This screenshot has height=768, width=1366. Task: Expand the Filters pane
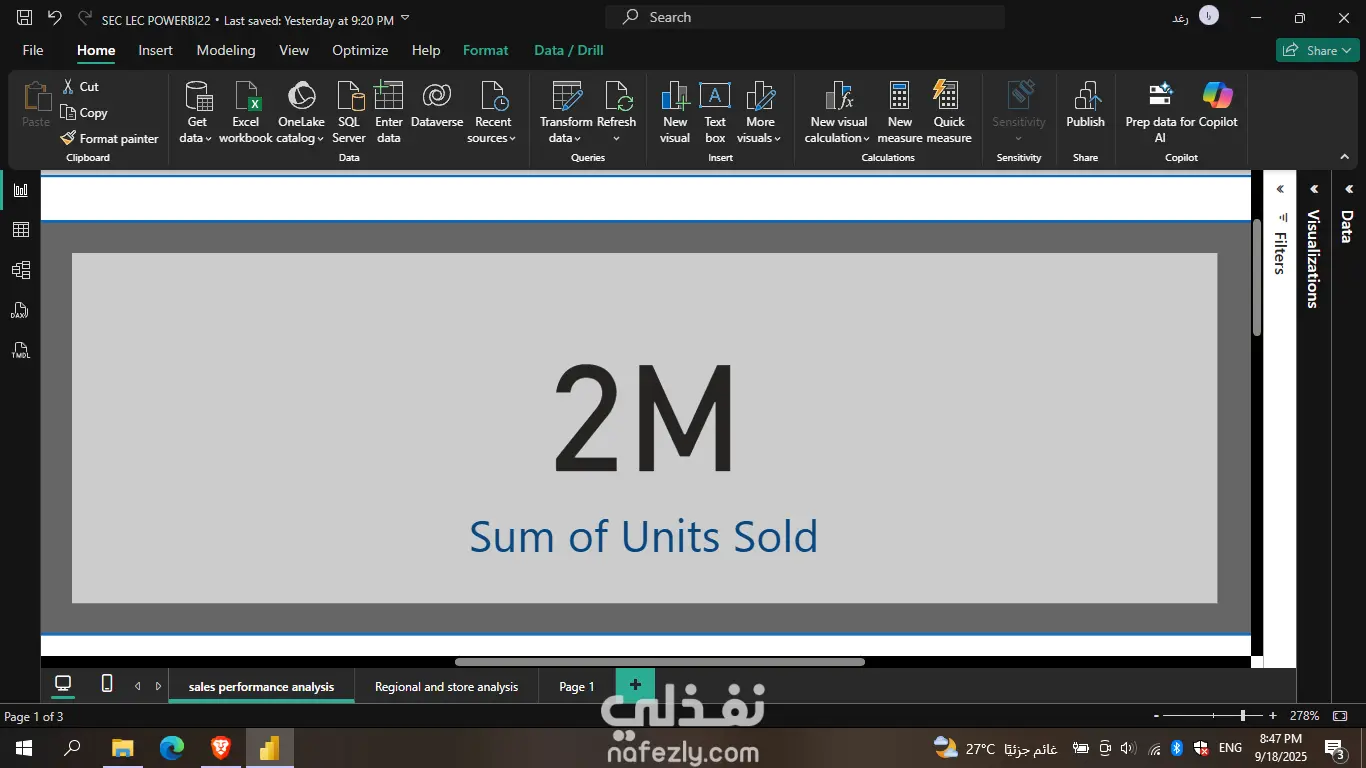1280,189
